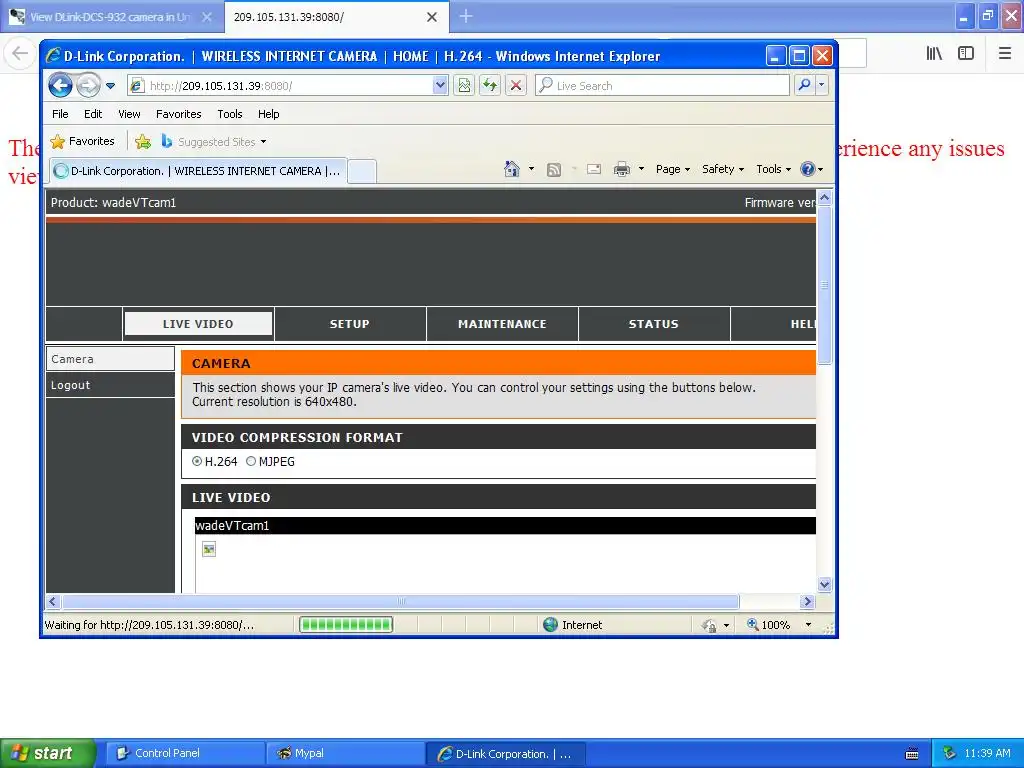Viewport: 1024px width, 768px height.
Task: Close the 209.105.131.39:8080 outer browser tab
Action: coord(432,17)
